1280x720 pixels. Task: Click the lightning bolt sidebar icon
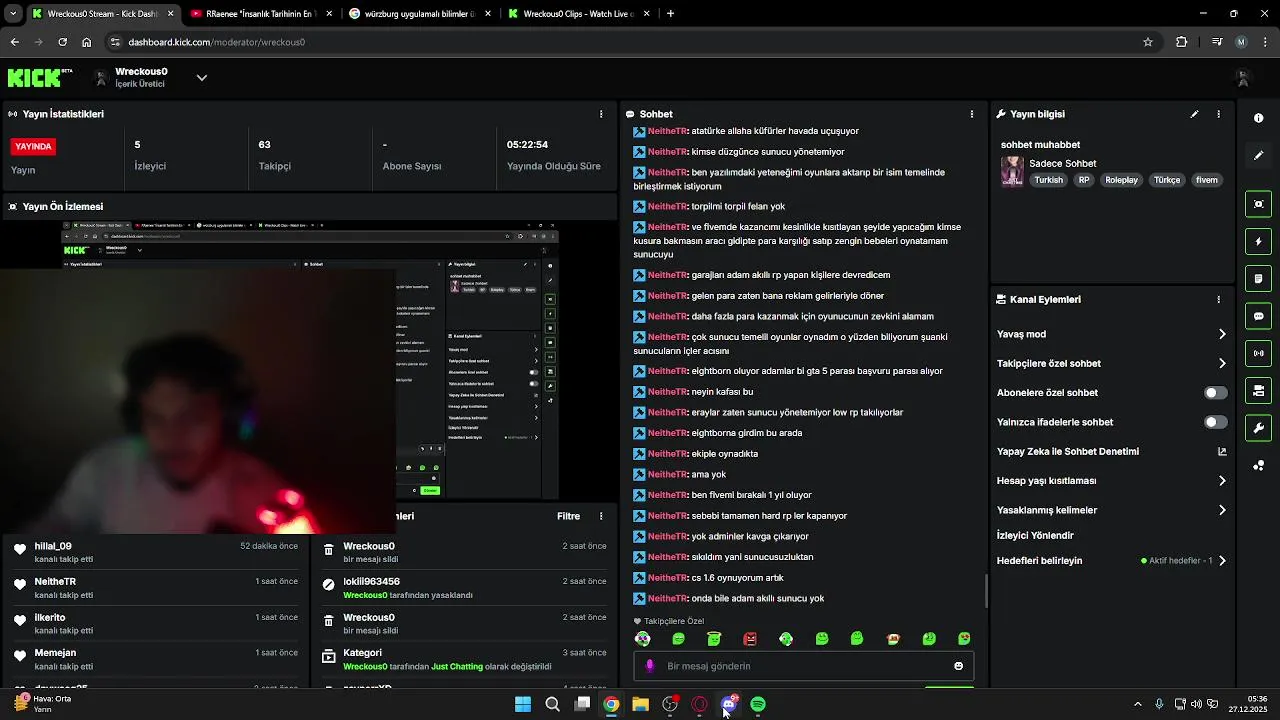coord(1258,241)
